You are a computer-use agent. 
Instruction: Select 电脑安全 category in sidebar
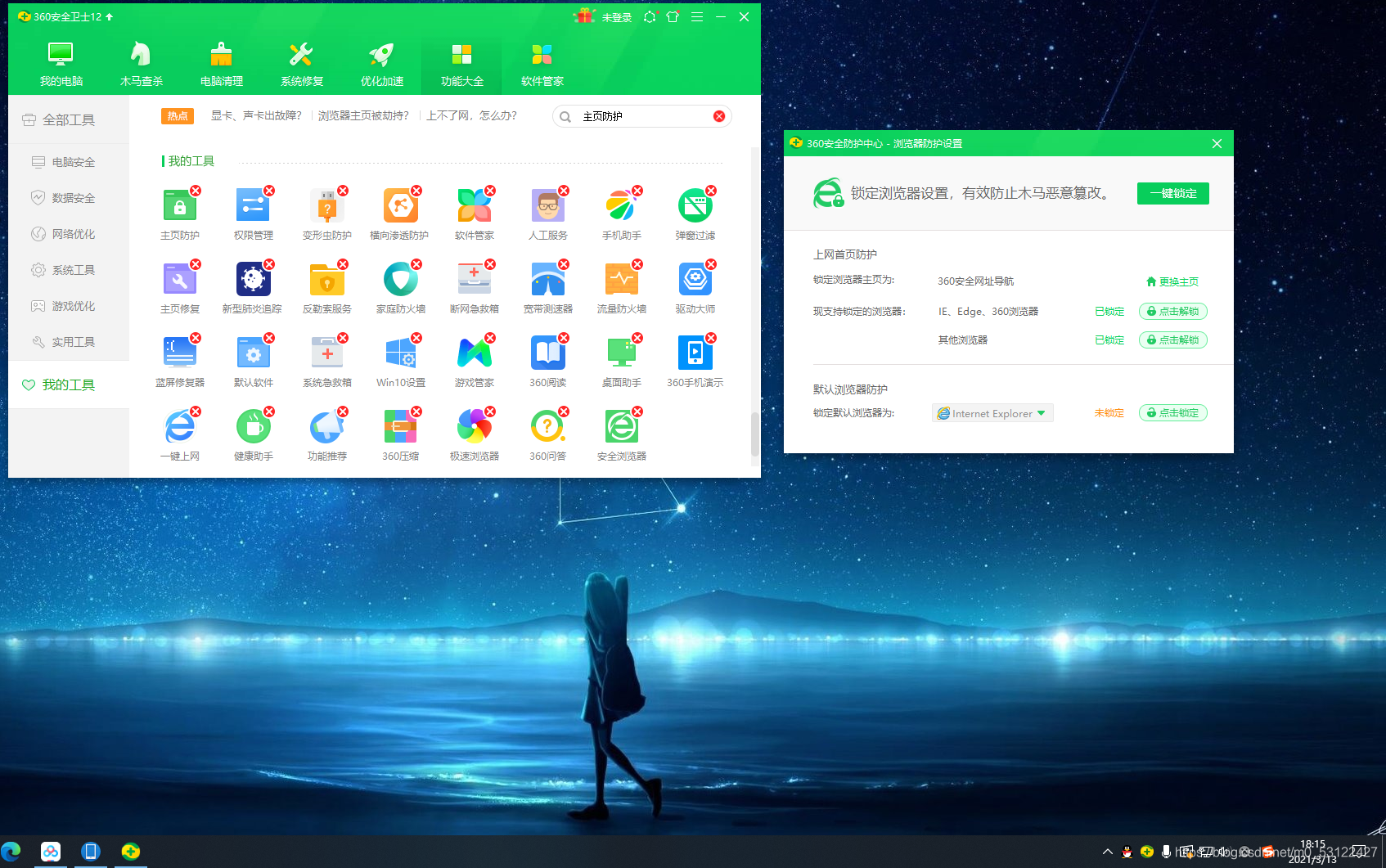click(69, 162)
